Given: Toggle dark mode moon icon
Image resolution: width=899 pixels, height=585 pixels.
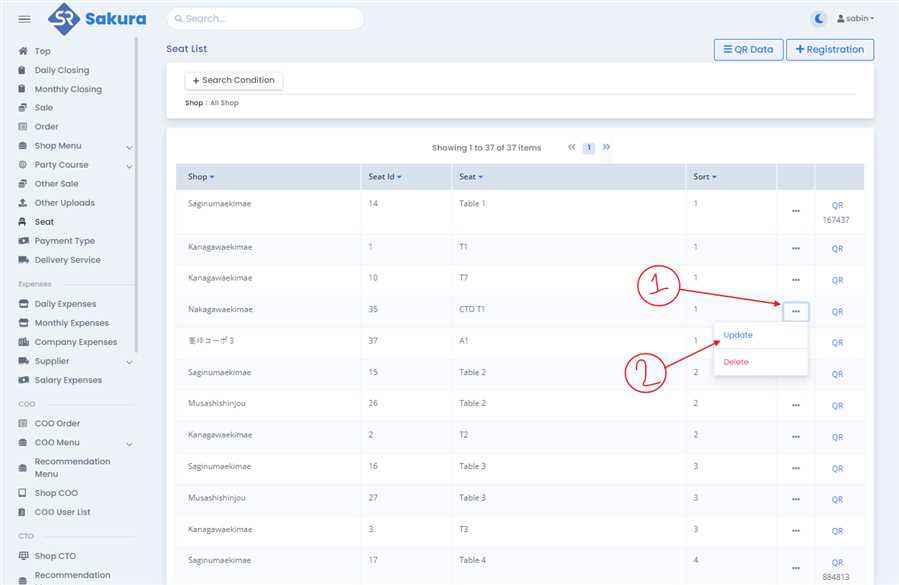Looking at the screenshot, I should click(x=819, y=18).
